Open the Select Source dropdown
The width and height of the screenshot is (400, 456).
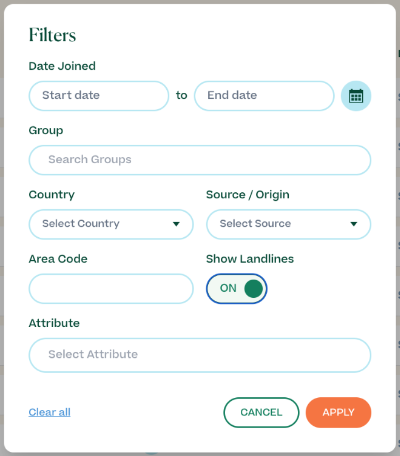pyautogui.click(x=289, y=224)
